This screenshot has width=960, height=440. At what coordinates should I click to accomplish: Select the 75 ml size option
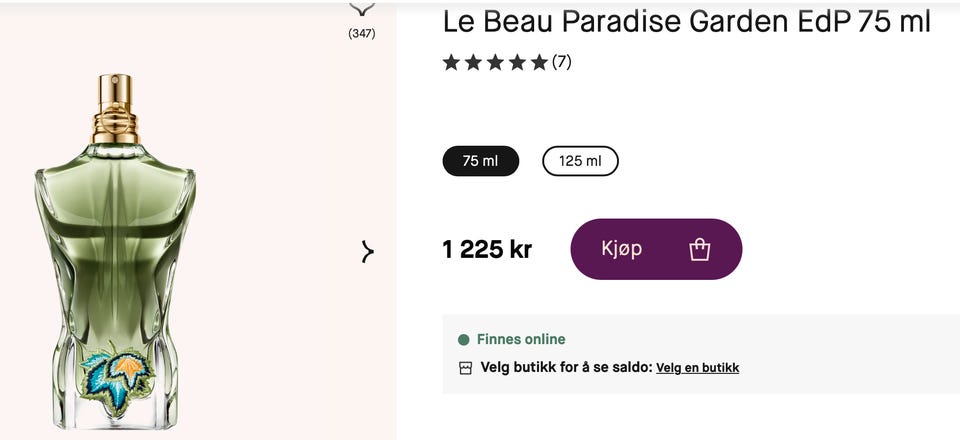(481, 161)
